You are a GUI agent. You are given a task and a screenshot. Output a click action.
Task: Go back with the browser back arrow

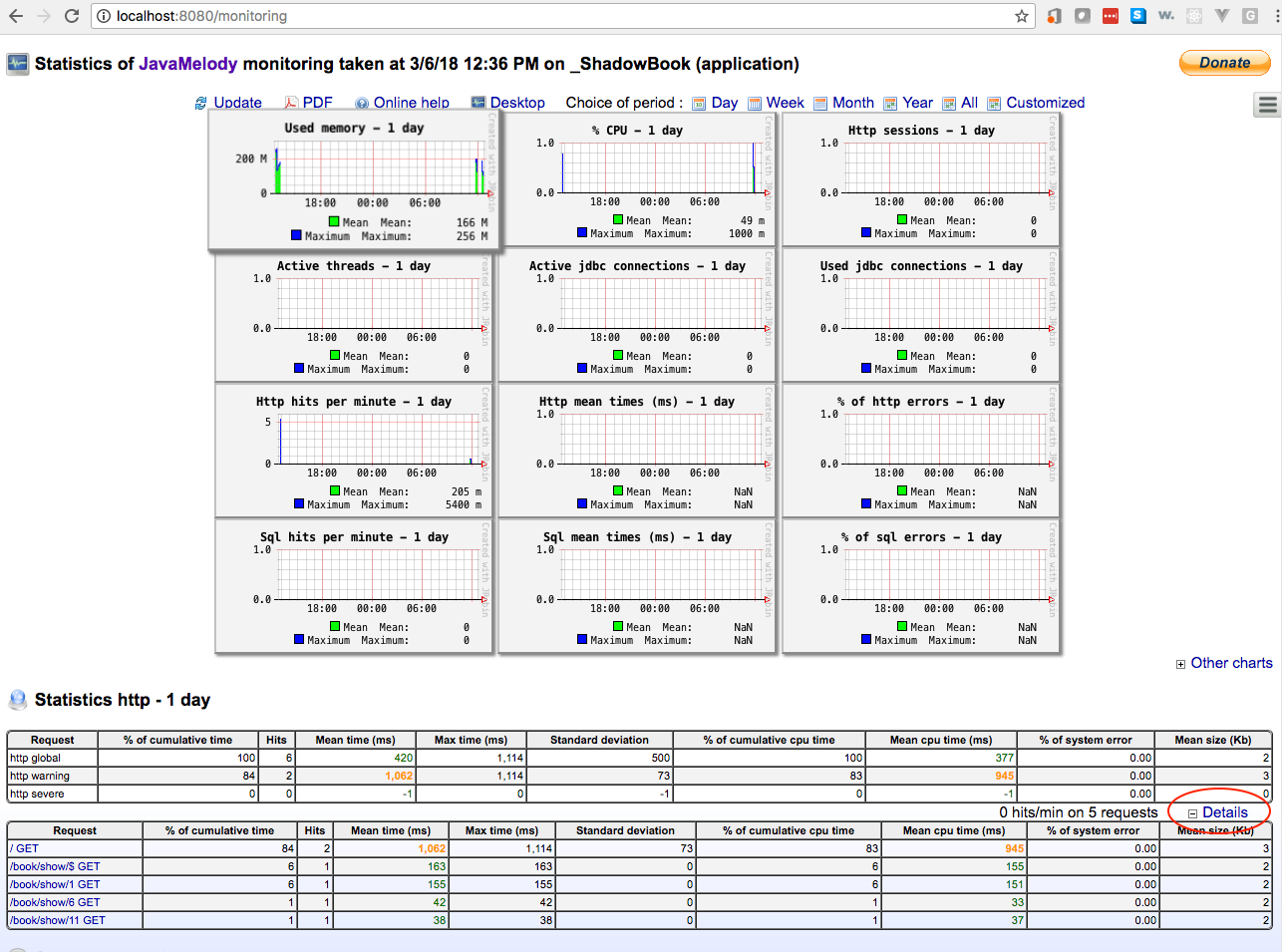pos(16,16)
